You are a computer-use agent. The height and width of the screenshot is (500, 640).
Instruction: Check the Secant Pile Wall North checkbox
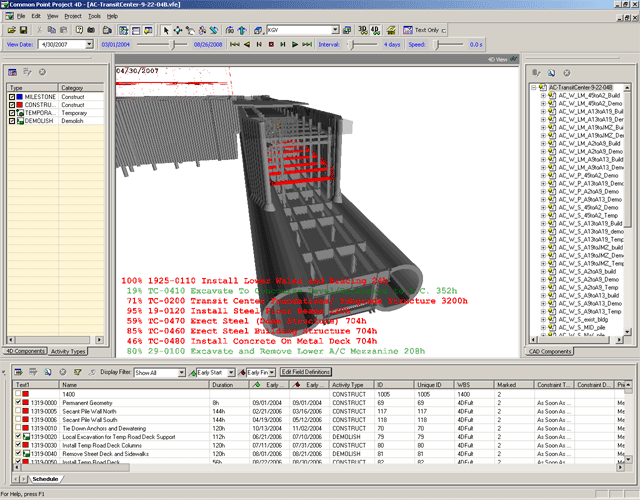coord(18,411)
